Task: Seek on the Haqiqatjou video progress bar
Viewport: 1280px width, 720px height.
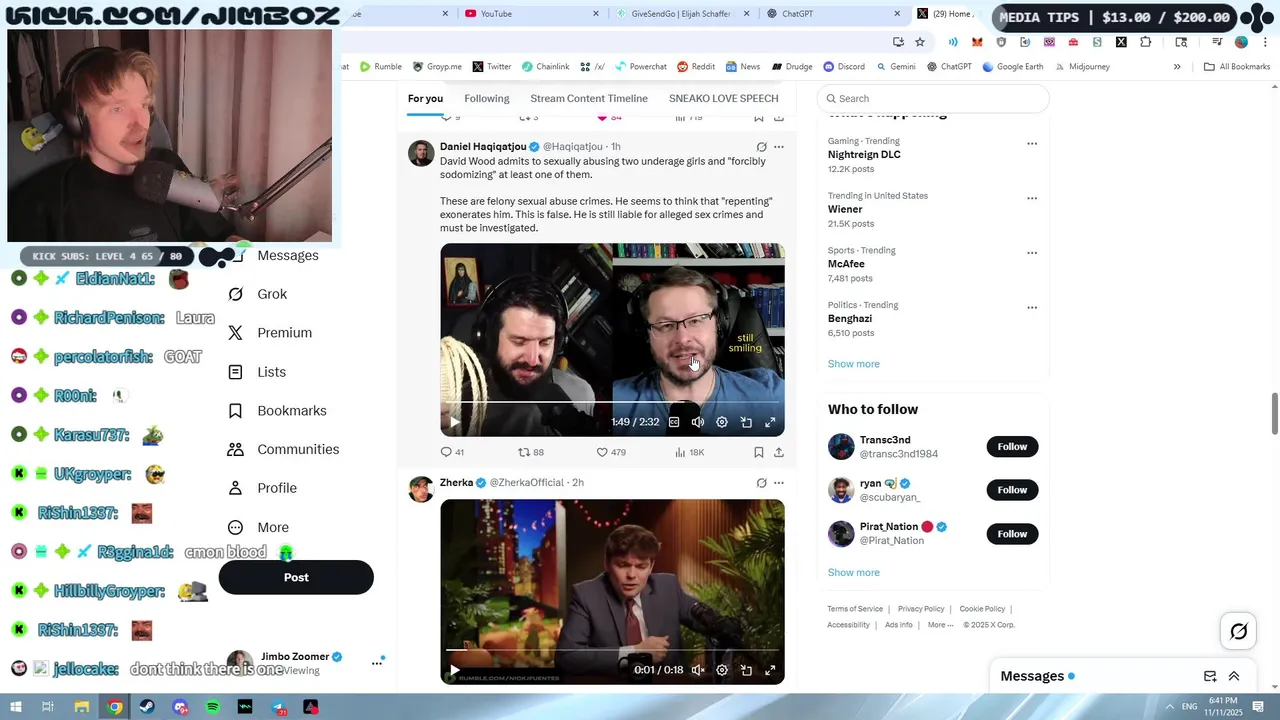Action: [x=612, y=403]
